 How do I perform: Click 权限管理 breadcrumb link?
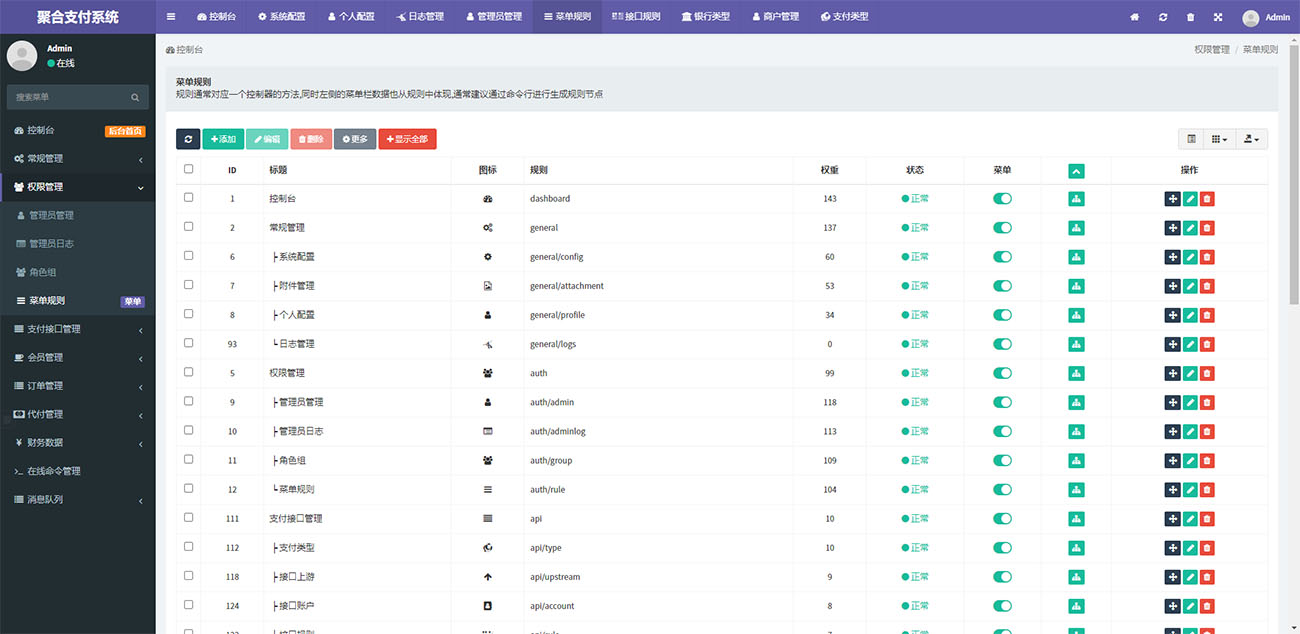tap(1211, 49)
